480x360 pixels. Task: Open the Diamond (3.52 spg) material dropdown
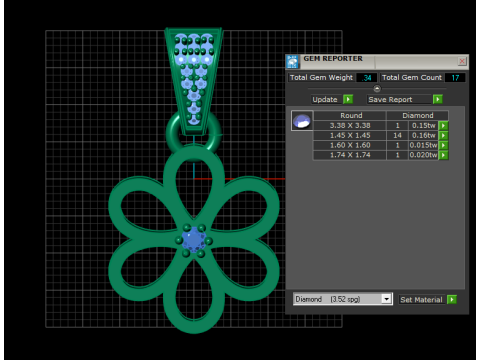(386, 299)
